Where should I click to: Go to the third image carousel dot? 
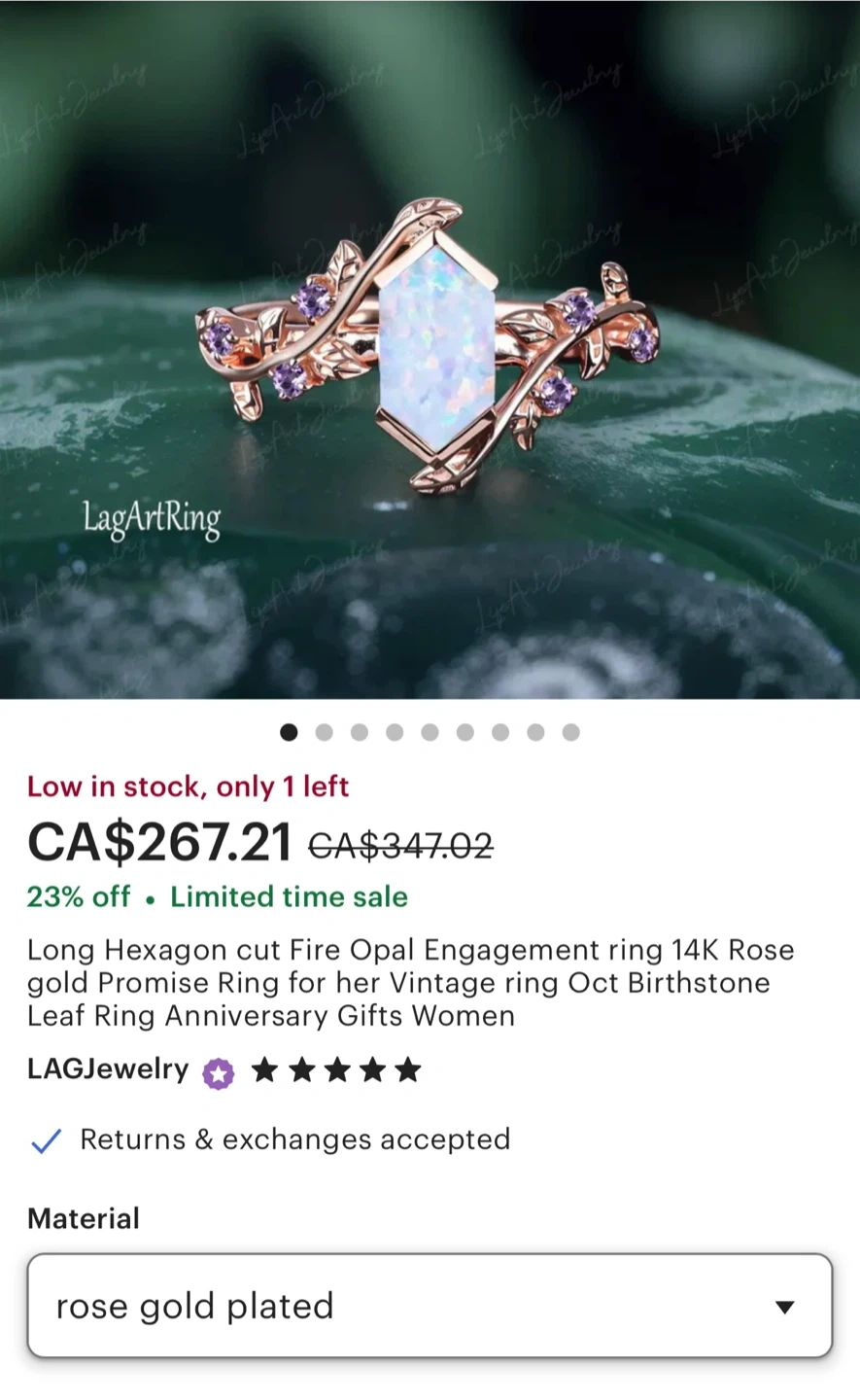point(360,732)
